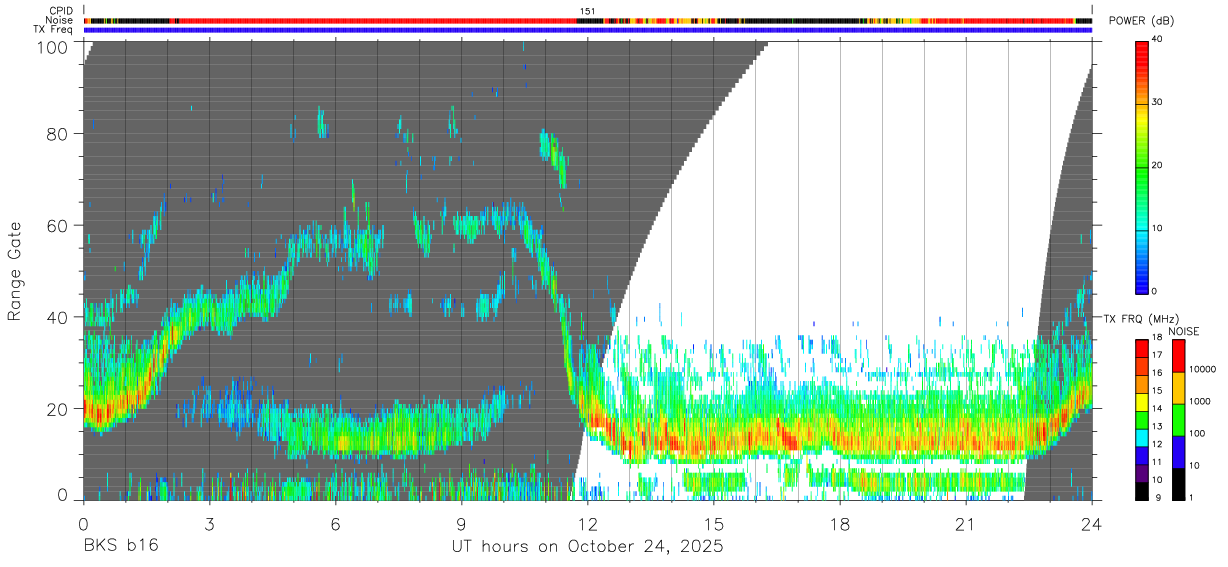Click the TX FRQ (MHz) legend title
This screenshot has height=567, width=1228.
click(x=1143, y=318)
